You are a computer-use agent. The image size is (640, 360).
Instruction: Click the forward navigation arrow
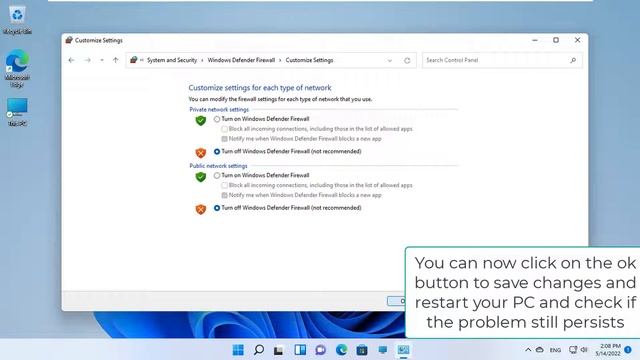click(87, 60)
